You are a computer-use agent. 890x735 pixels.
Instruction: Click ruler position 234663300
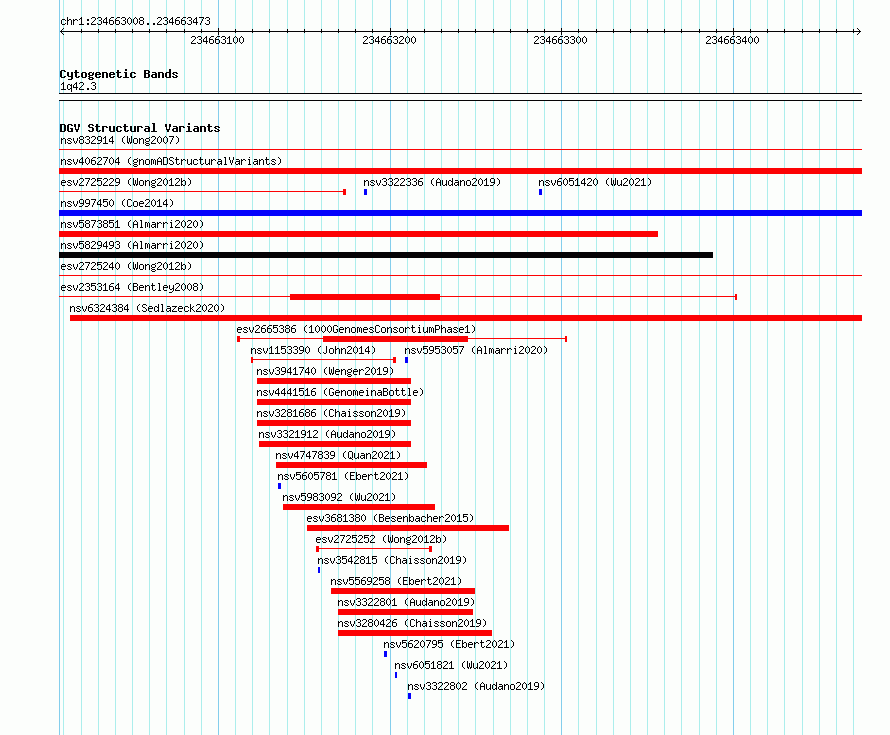[x=560, y=40]
